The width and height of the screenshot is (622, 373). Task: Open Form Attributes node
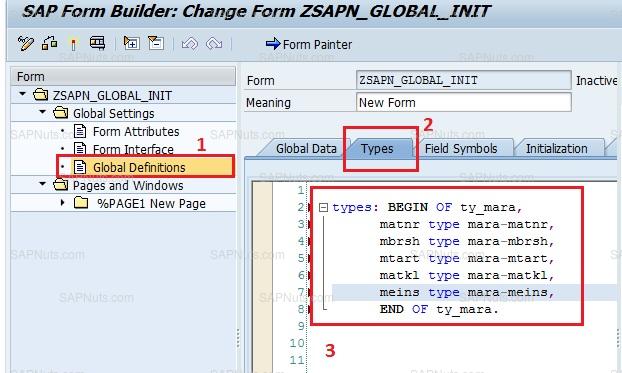pos(136,131)
